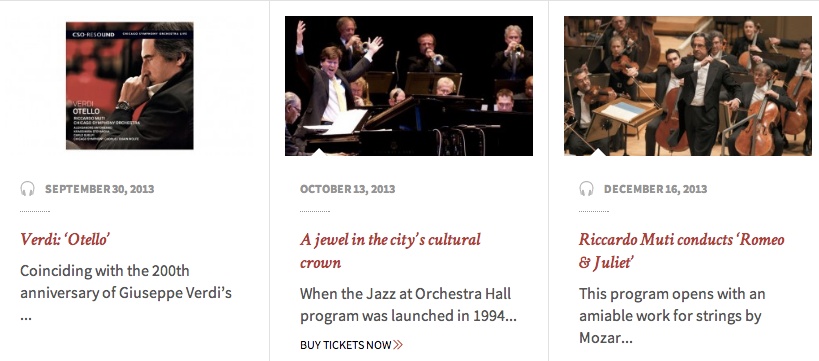The image size is (819, 361).
Task: Click the Buy Tickets Now link
Action: [x=352, y=345]
